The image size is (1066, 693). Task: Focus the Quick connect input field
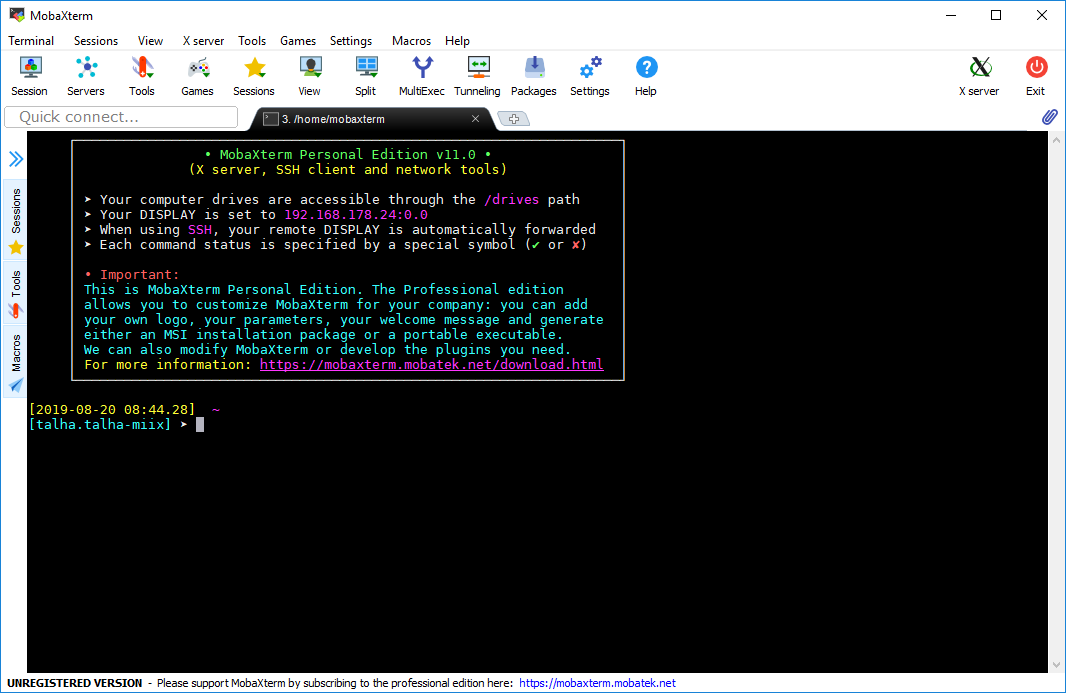(121, 117)
